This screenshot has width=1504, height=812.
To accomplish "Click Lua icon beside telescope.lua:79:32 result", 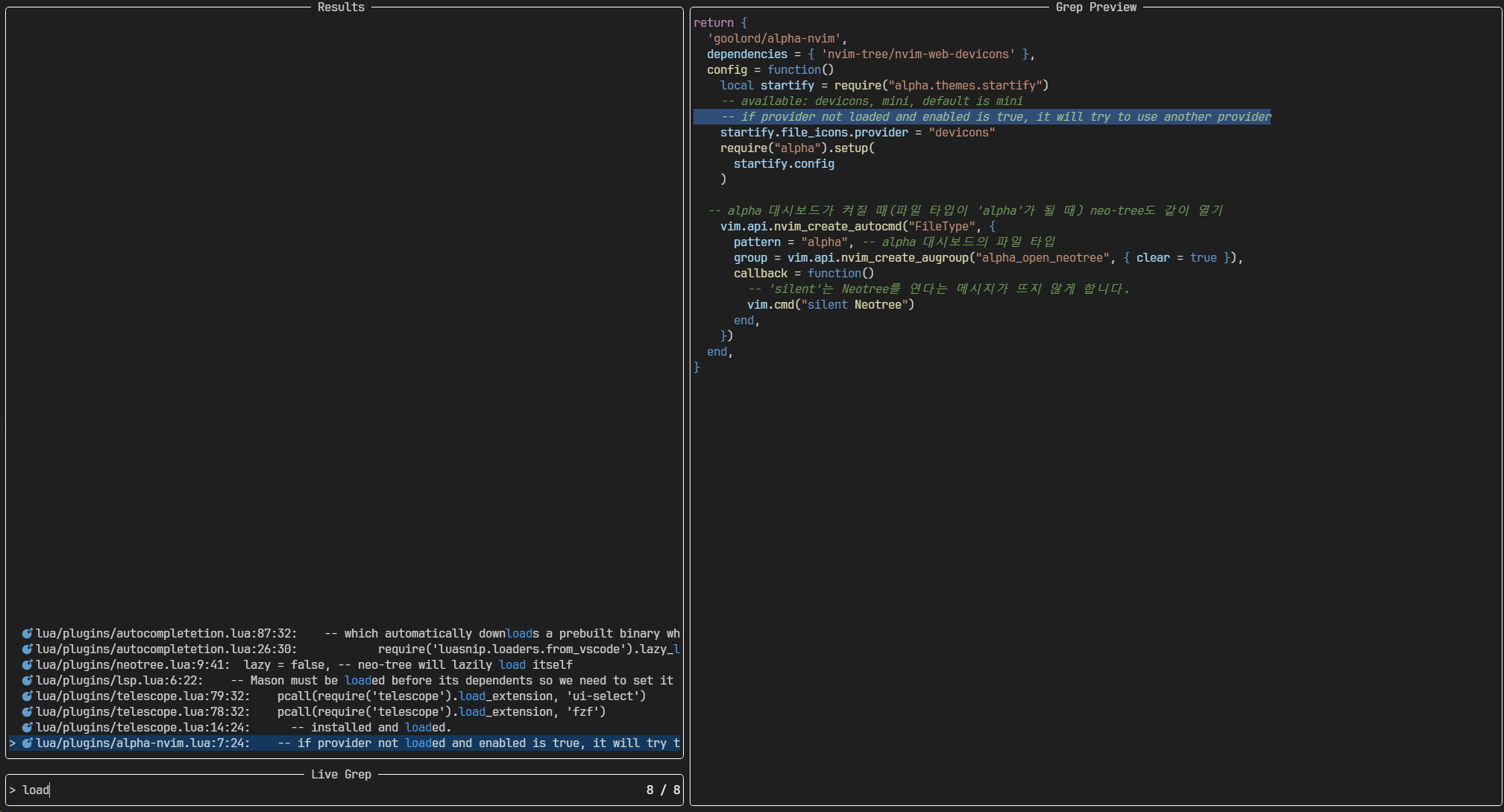I will (28, 696).
